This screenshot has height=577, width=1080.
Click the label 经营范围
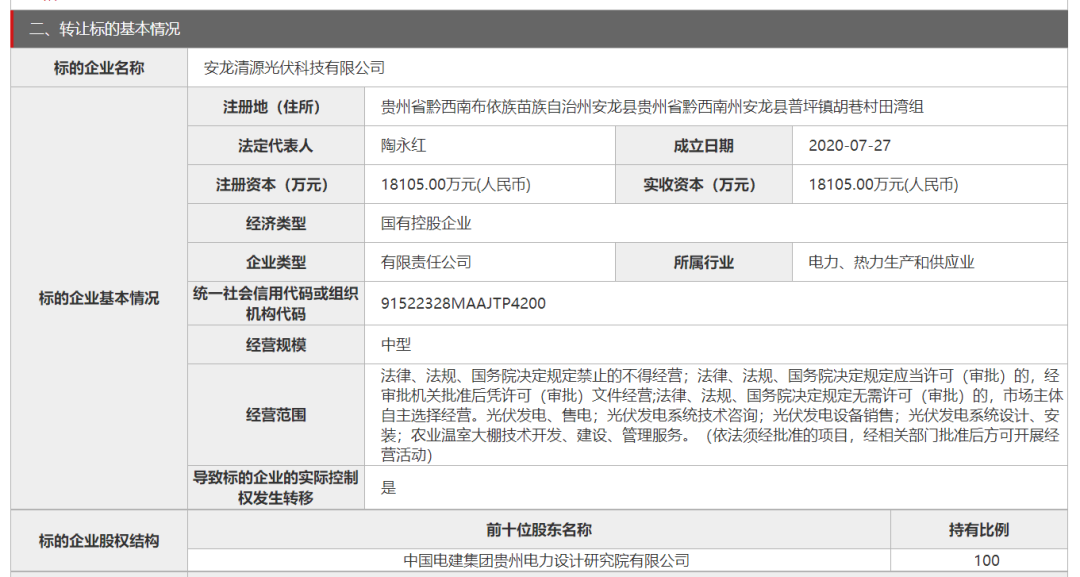tap(276, 415)
